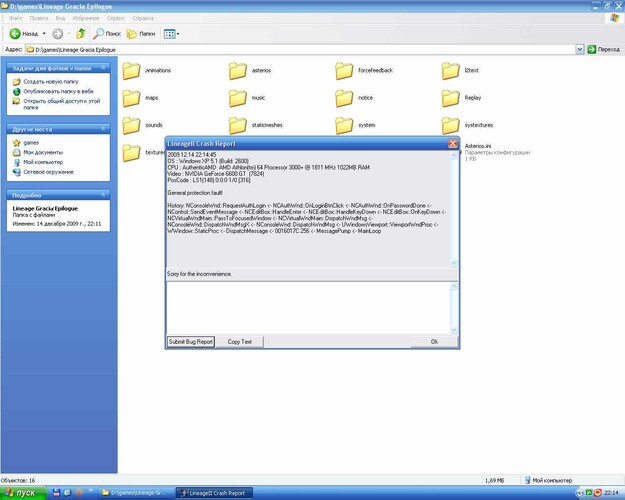Open the Правка menu
Viewport: 625px width, 500px height.
39,18
